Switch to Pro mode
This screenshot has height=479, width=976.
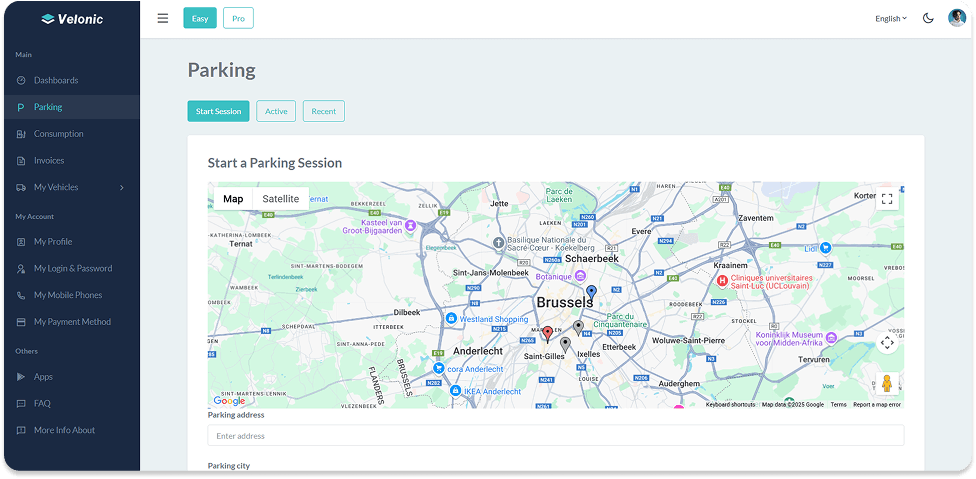pos(238,18)
